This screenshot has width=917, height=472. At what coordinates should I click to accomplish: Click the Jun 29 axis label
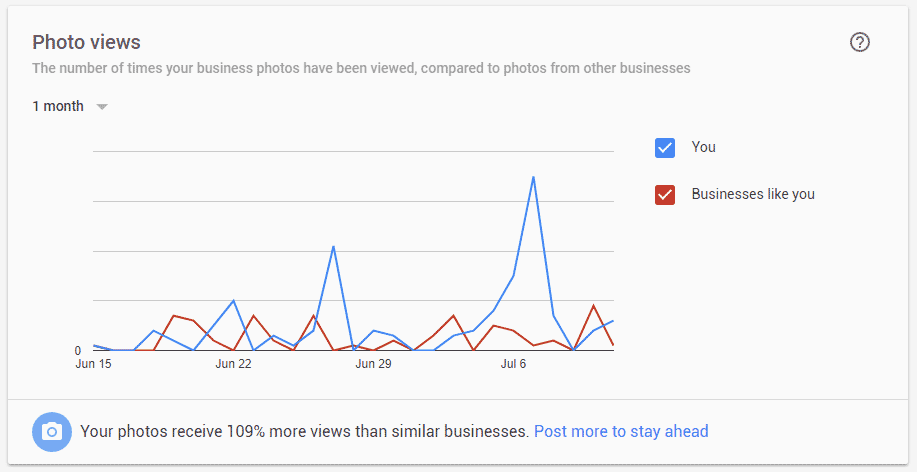(x=373, y=364)
